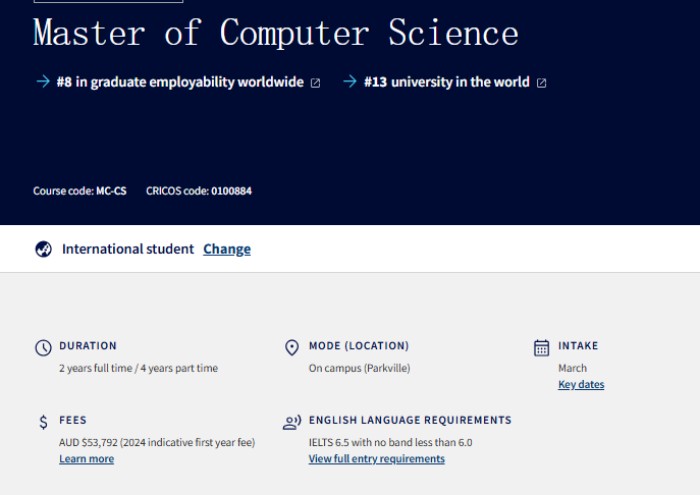700x495 pixels.
Task: Click the Intake calendar icon
Action: pyautogui.click(x=542, y=348)
